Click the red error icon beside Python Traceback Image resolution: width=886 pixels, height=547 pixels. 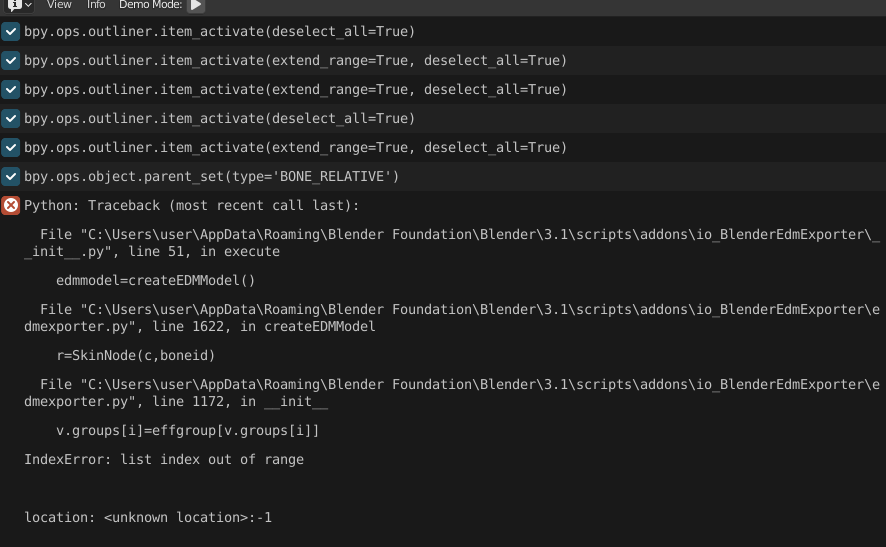click(11, 206)
